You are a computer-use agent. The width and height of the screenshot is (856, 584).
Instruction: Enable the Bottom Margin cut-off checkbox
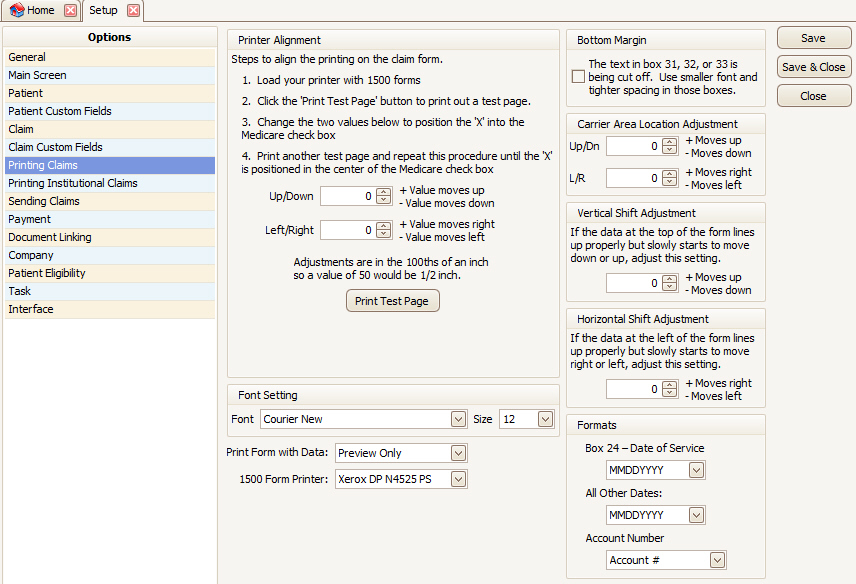[578, 77]
